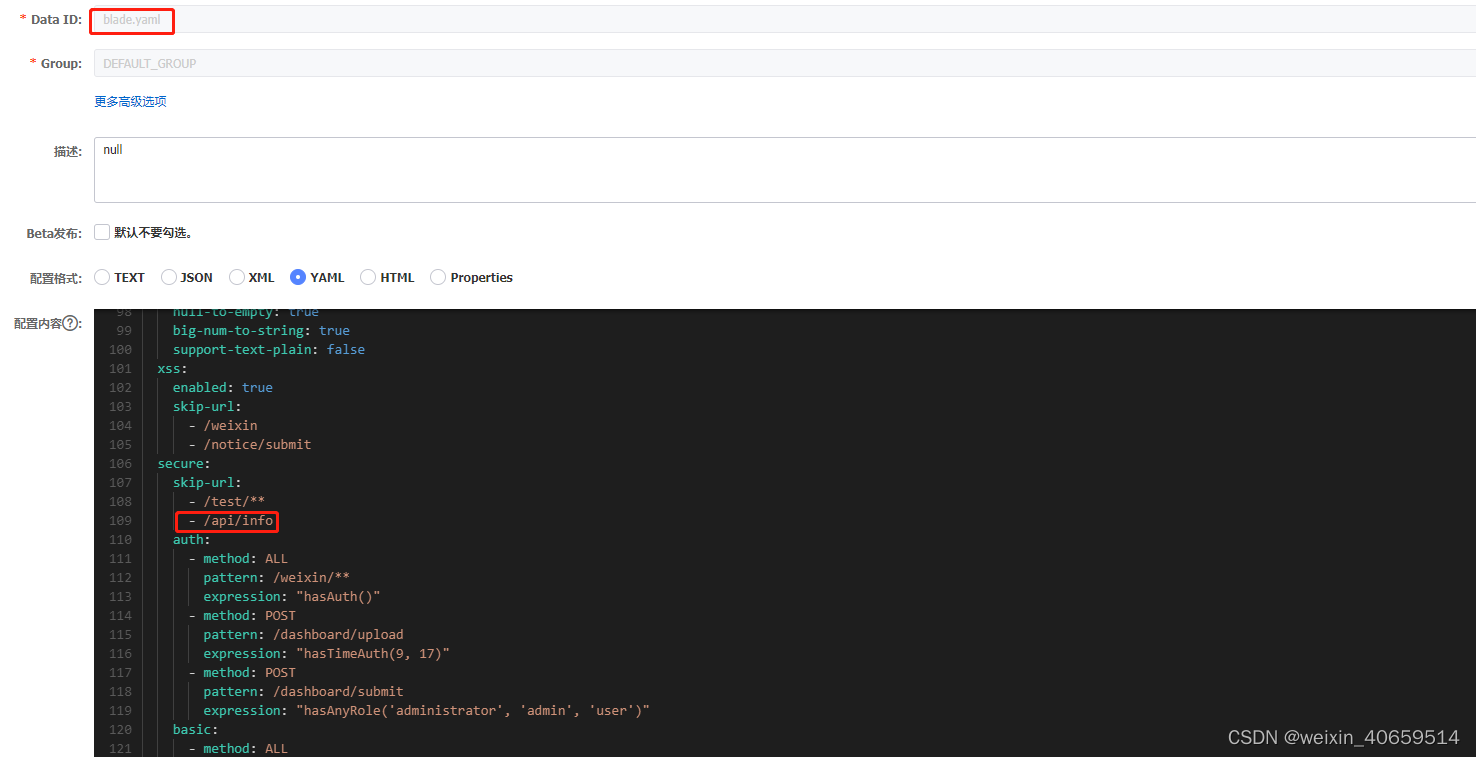Open the 更多高级选项 link
Image resolution: width=1476 pixels, height=757 pixels.
(130, 101)
